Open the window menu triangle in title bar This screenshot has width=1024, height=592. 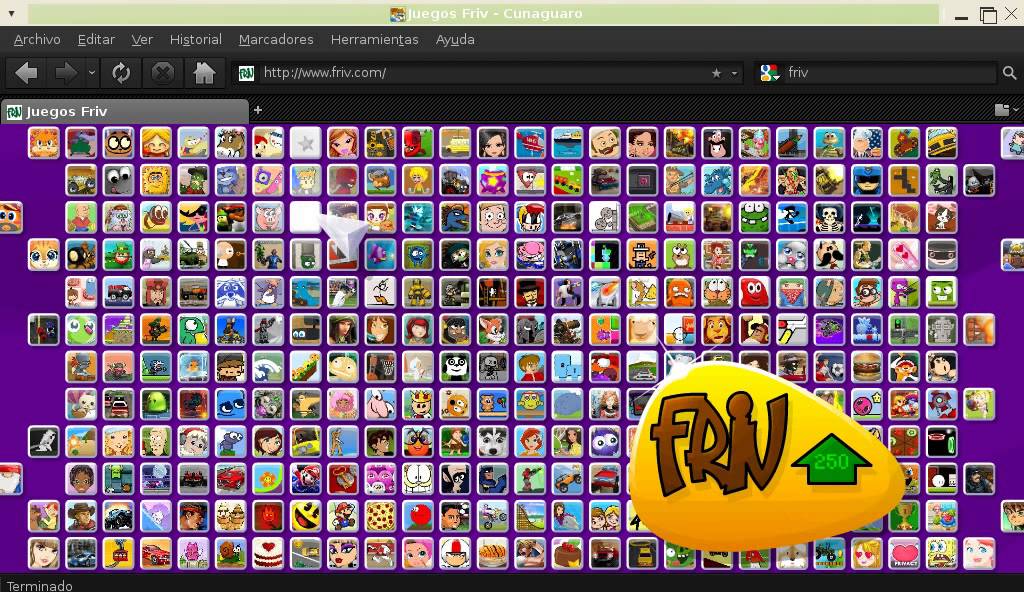11,13
